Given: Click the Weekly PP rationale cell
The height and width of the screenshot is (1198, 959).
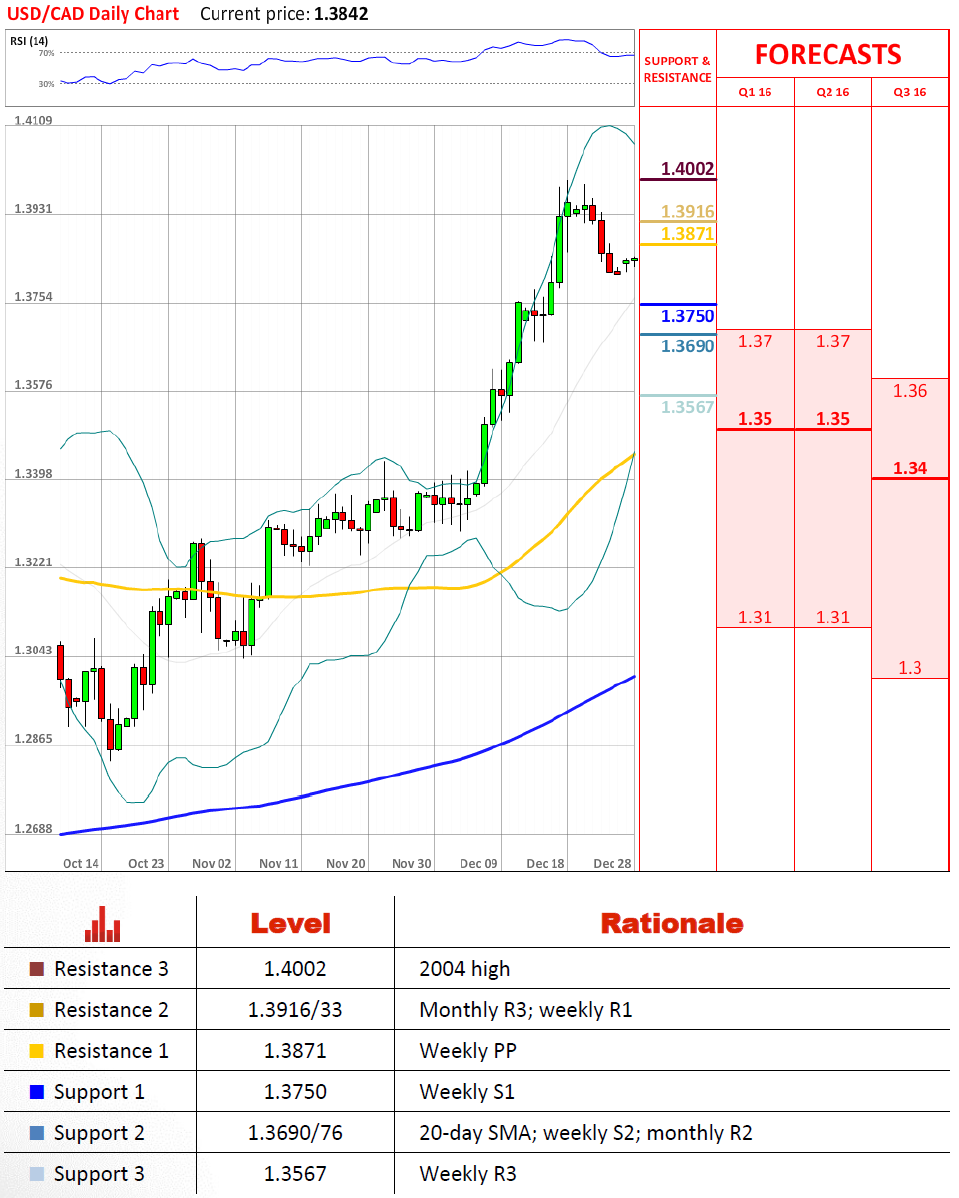Looking at the screenshot, I should click(x=468, y=1051).
